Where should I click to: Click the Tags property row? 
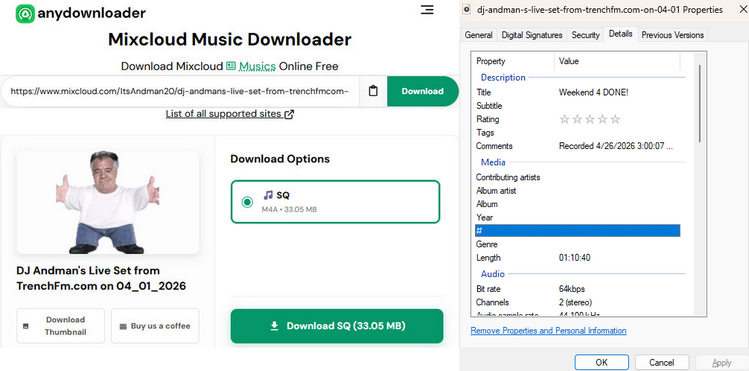pos(578,133)
